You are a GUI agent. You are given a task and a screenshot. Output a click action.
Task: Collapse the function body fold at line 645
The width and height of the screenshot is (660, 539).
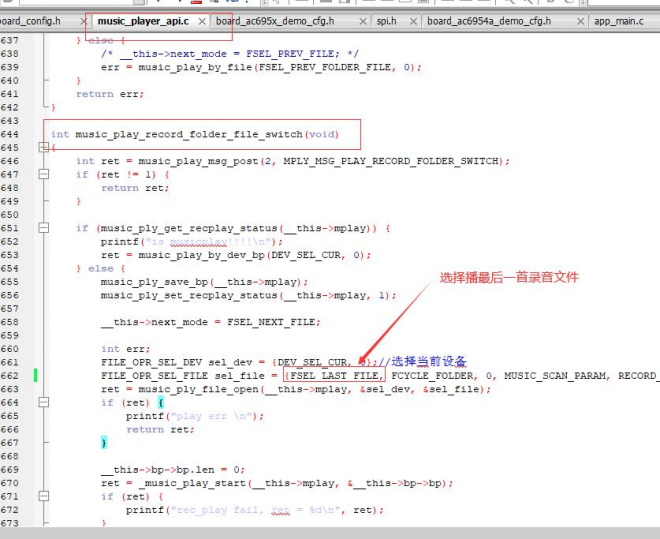43,147
